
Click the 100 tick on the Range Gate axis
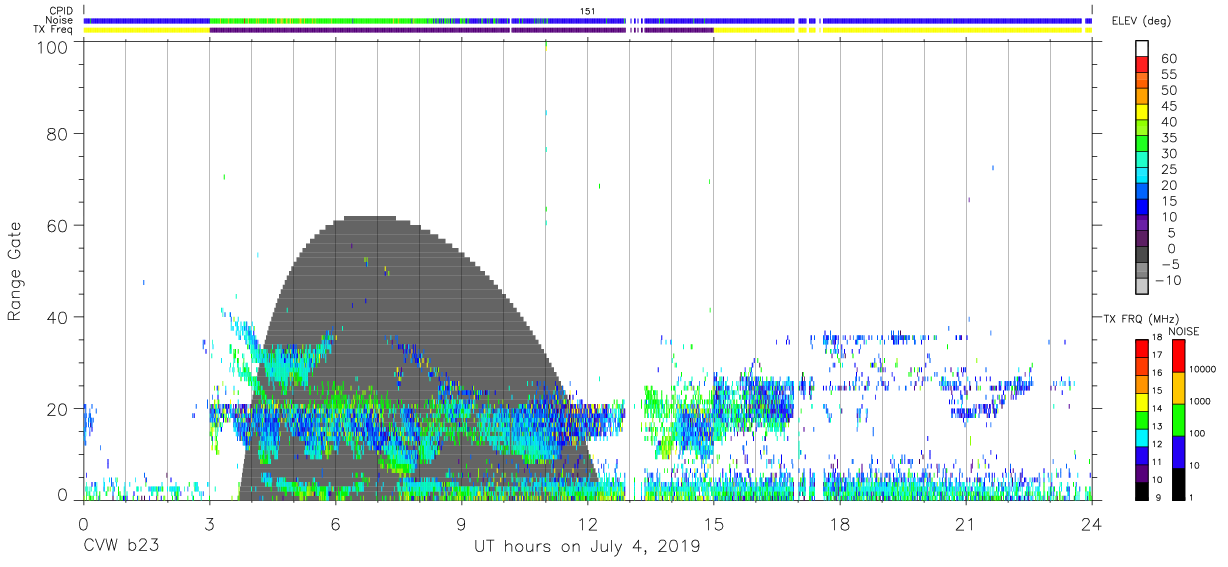tap(52, 47)
